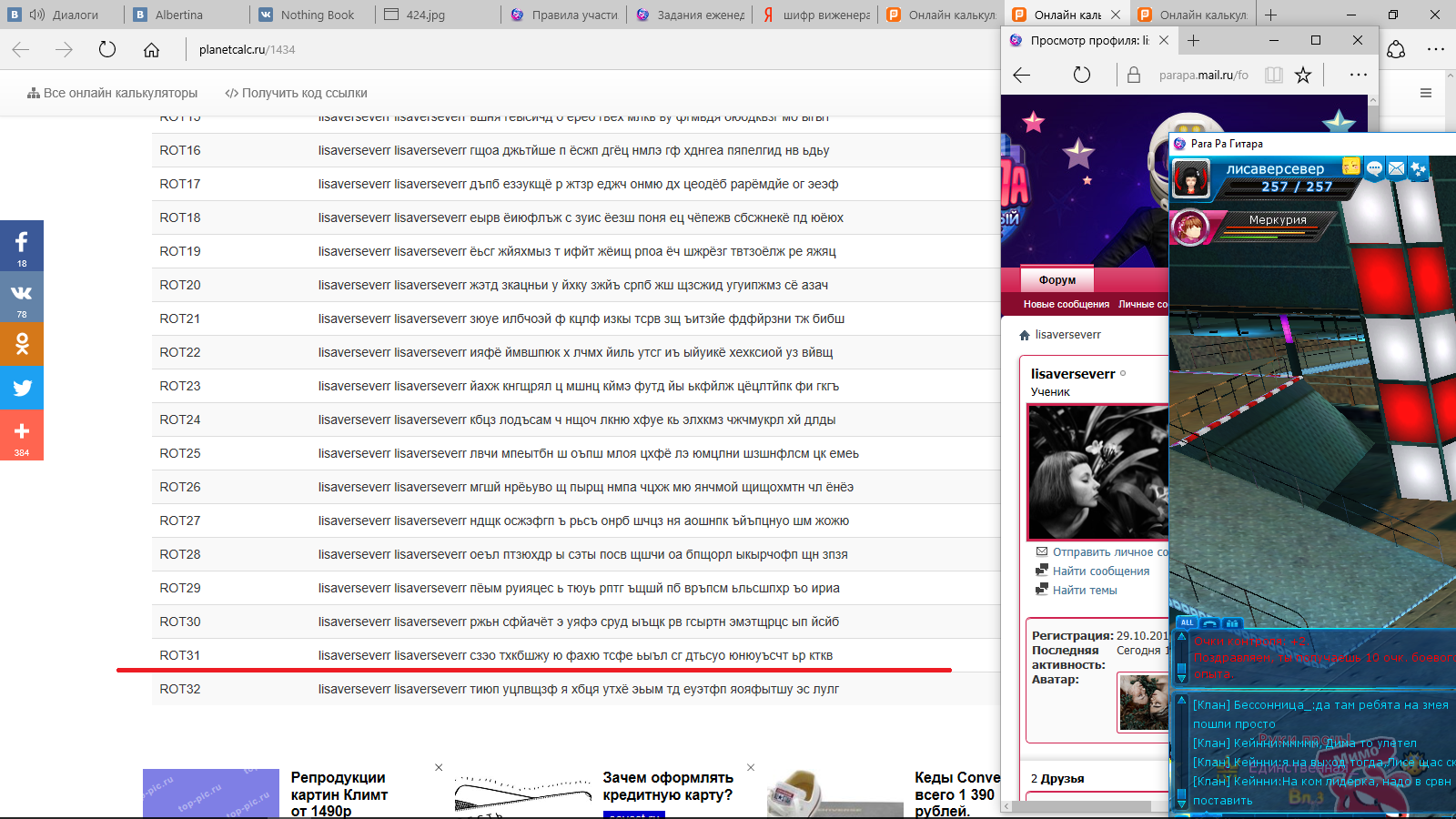Open the planetcalc hamburger menu

[x=1426, y=93]
